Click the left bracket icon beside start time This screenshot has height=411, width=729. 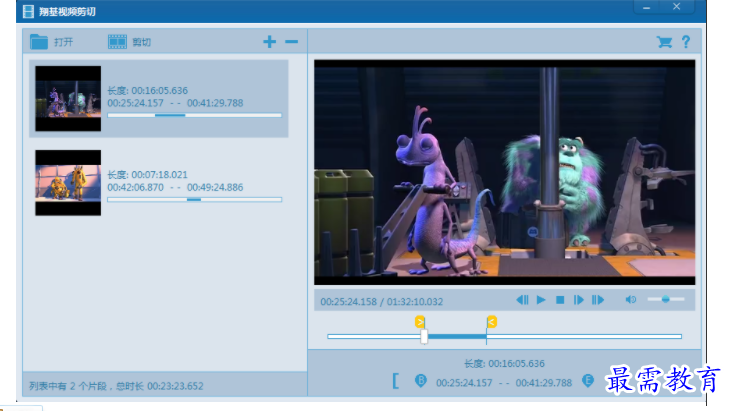pyautogui.click(x=396, y=381)
